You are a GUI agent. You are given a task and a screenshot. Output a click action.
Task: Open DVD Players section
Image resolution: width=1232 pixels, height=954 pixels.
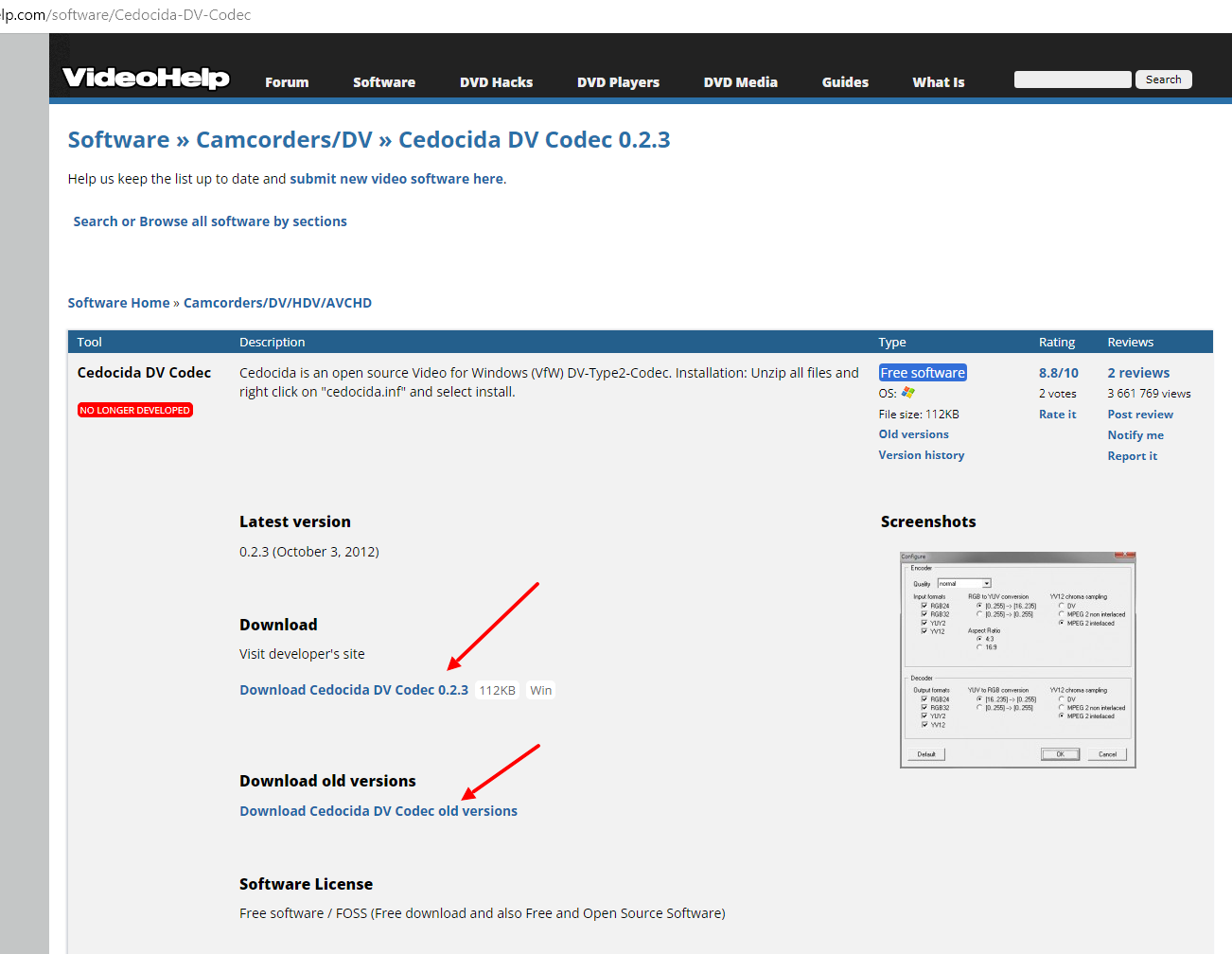[x=619, y=82]
